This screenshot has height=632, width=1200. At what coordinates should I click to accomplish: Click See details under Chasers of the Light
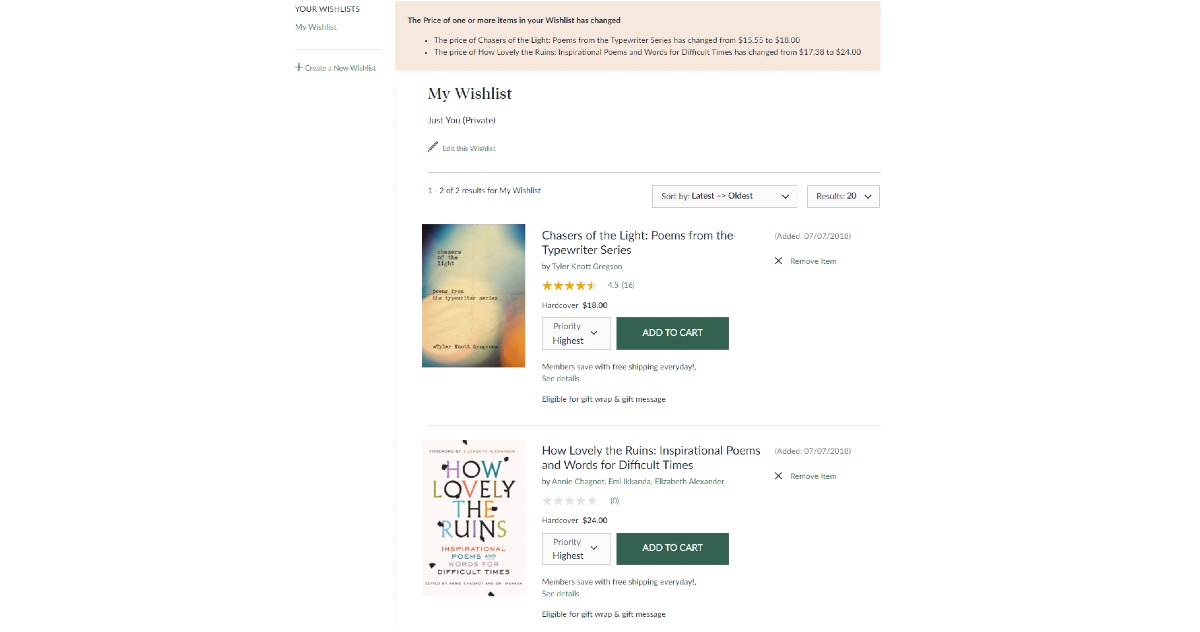560,379
